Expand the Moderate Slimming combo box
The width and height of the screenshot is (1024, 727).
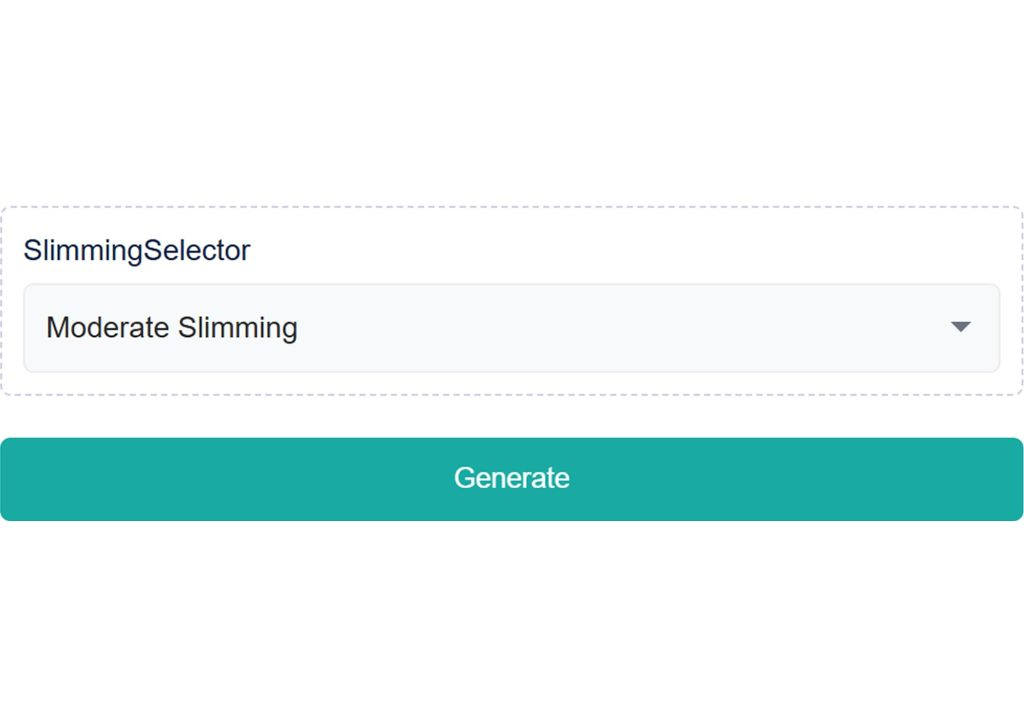click(511, 328)
